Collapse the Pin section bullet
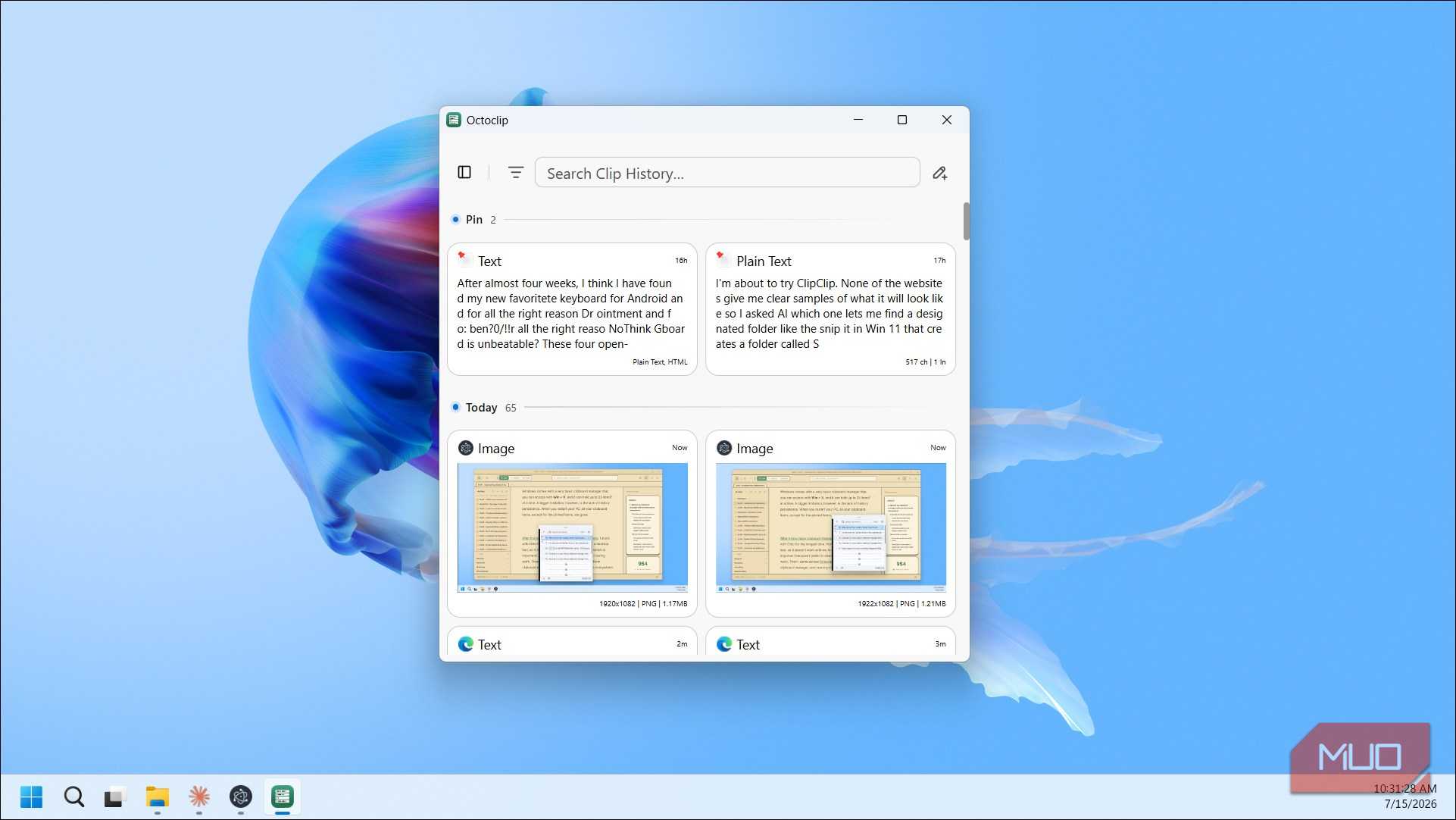The width and height of the screenshot is (1456, 820). (455, 220)
